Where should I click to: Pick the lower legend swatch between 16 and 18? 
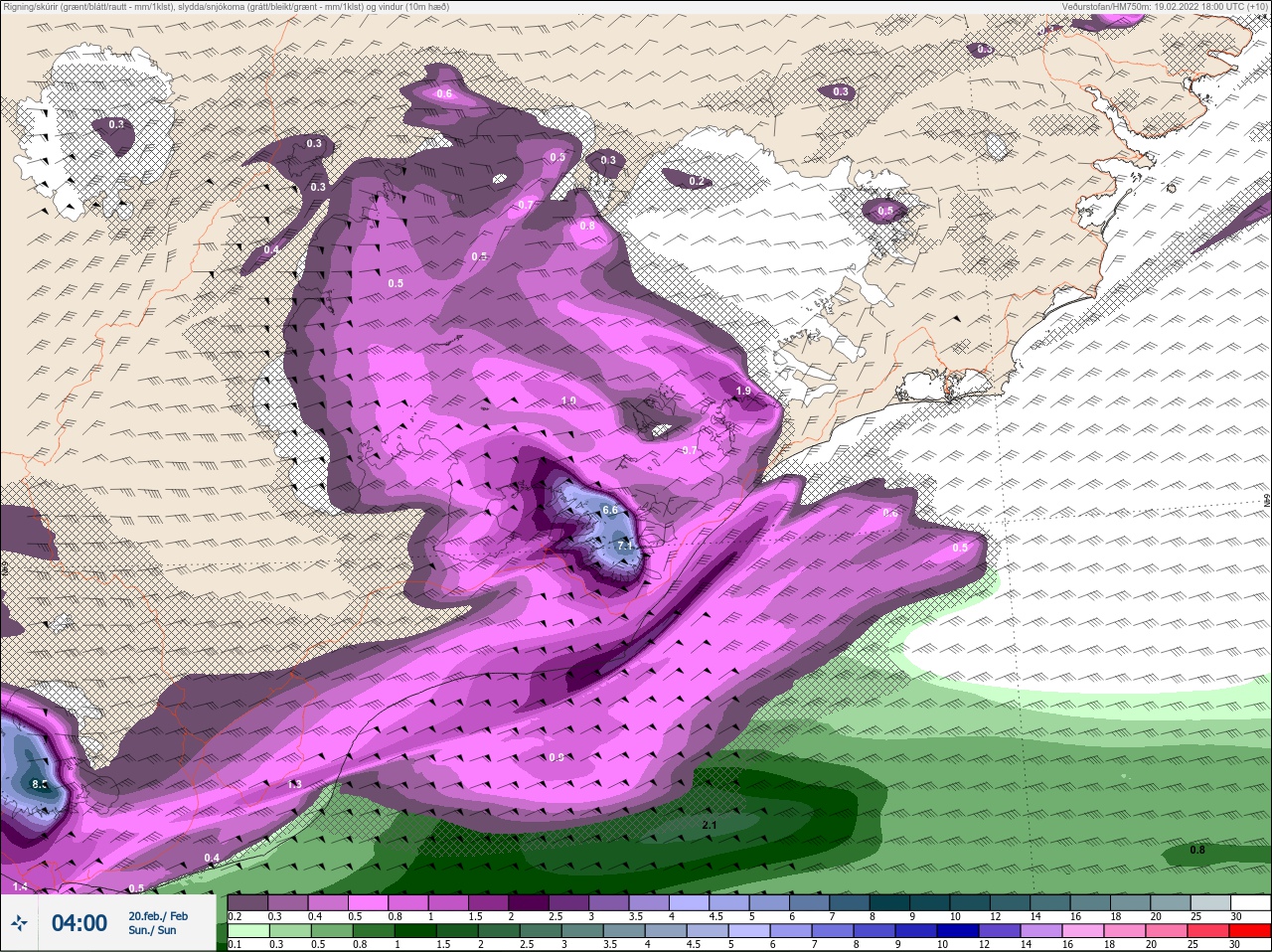(1084, 931)
